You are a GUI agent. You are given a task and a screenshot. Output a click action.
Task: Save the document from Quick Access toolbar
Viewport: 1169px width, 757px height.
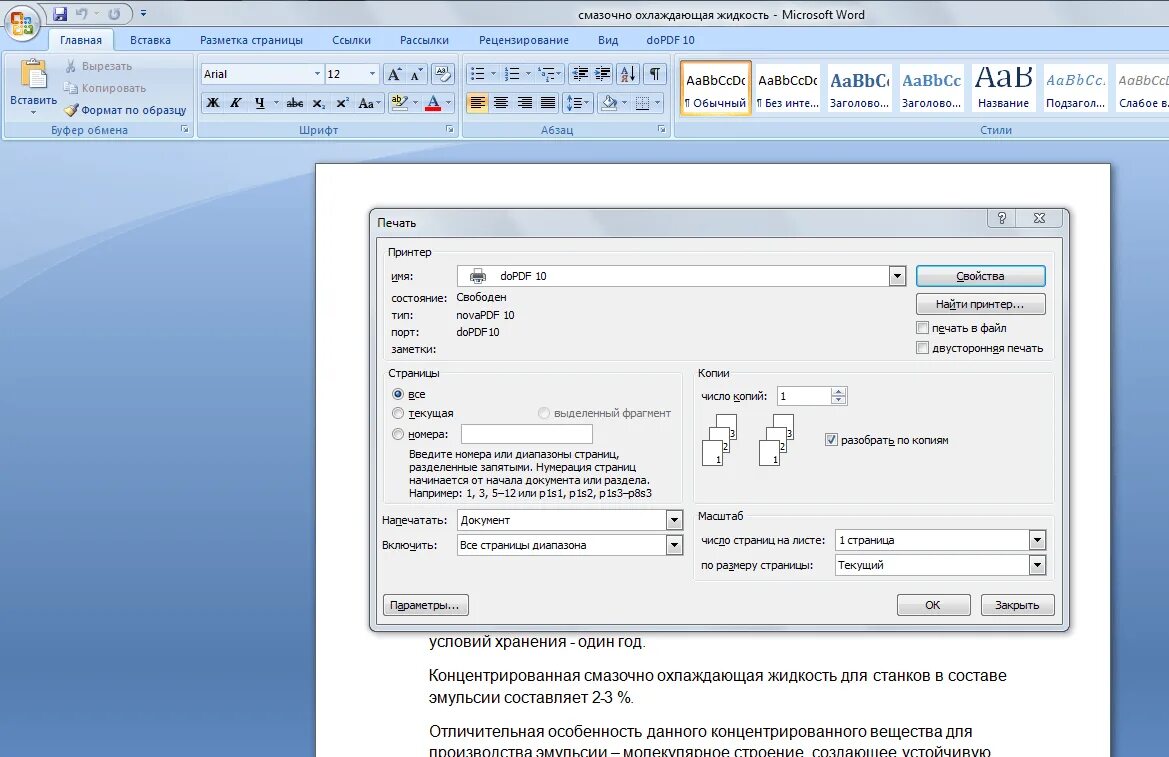(60, 13)
